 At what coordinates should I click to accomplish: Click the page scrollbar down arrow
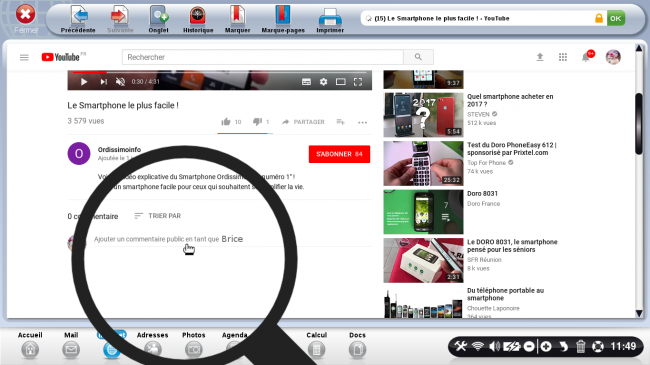tap(639, 313)
